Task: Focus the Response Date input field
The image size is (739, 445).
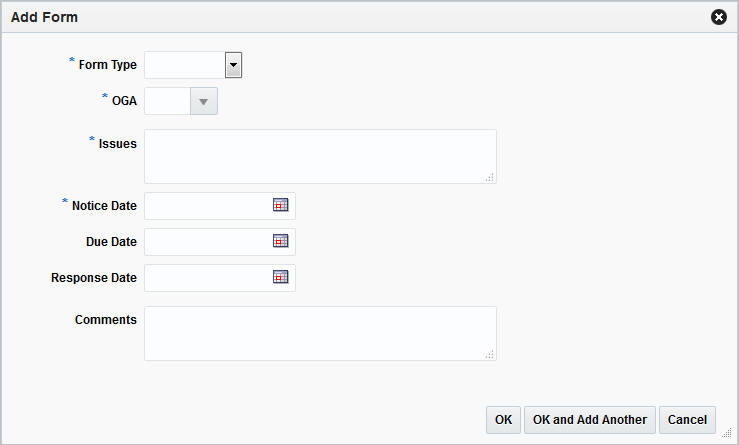Action: coord(207,277)
